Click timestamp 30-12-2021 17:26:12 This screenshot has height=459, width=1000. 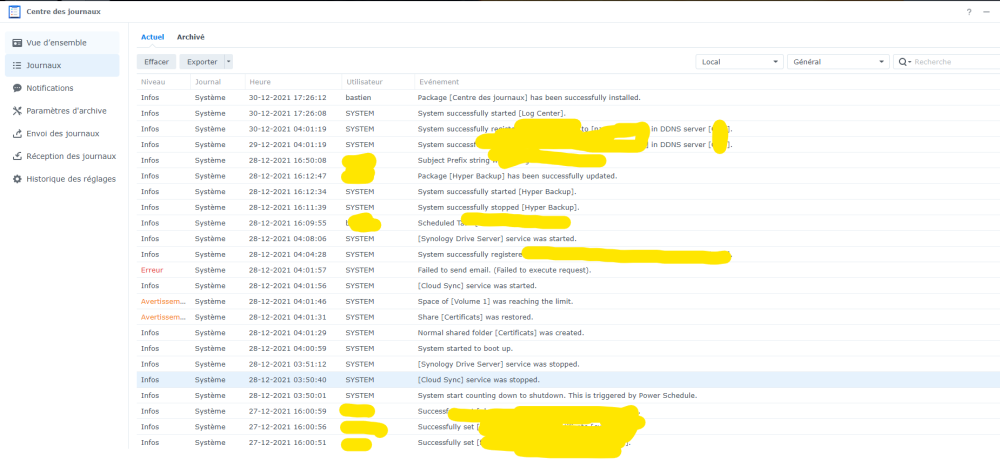tap(288, 98)
